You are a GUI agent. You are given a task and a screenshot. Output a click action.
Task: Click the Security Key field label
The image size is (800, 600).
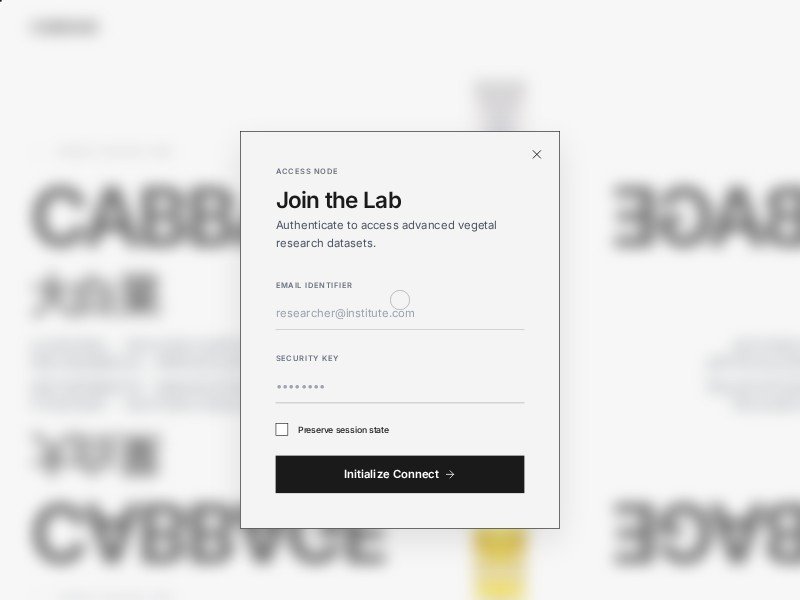click(x=307, y=358)
